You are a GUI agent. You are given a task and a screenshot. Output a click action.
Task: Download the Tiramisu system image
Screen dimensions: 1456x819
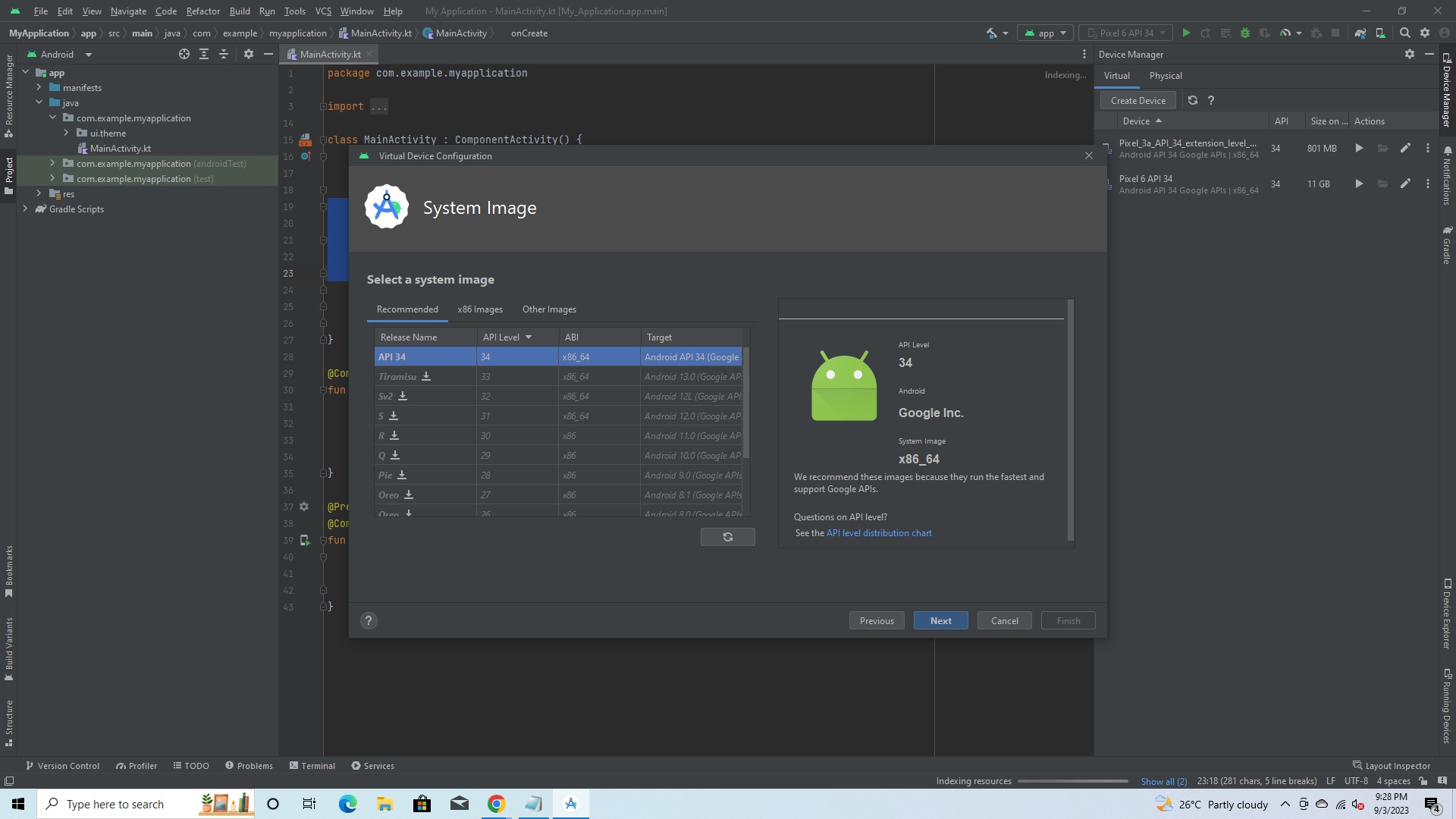(426, 377)
